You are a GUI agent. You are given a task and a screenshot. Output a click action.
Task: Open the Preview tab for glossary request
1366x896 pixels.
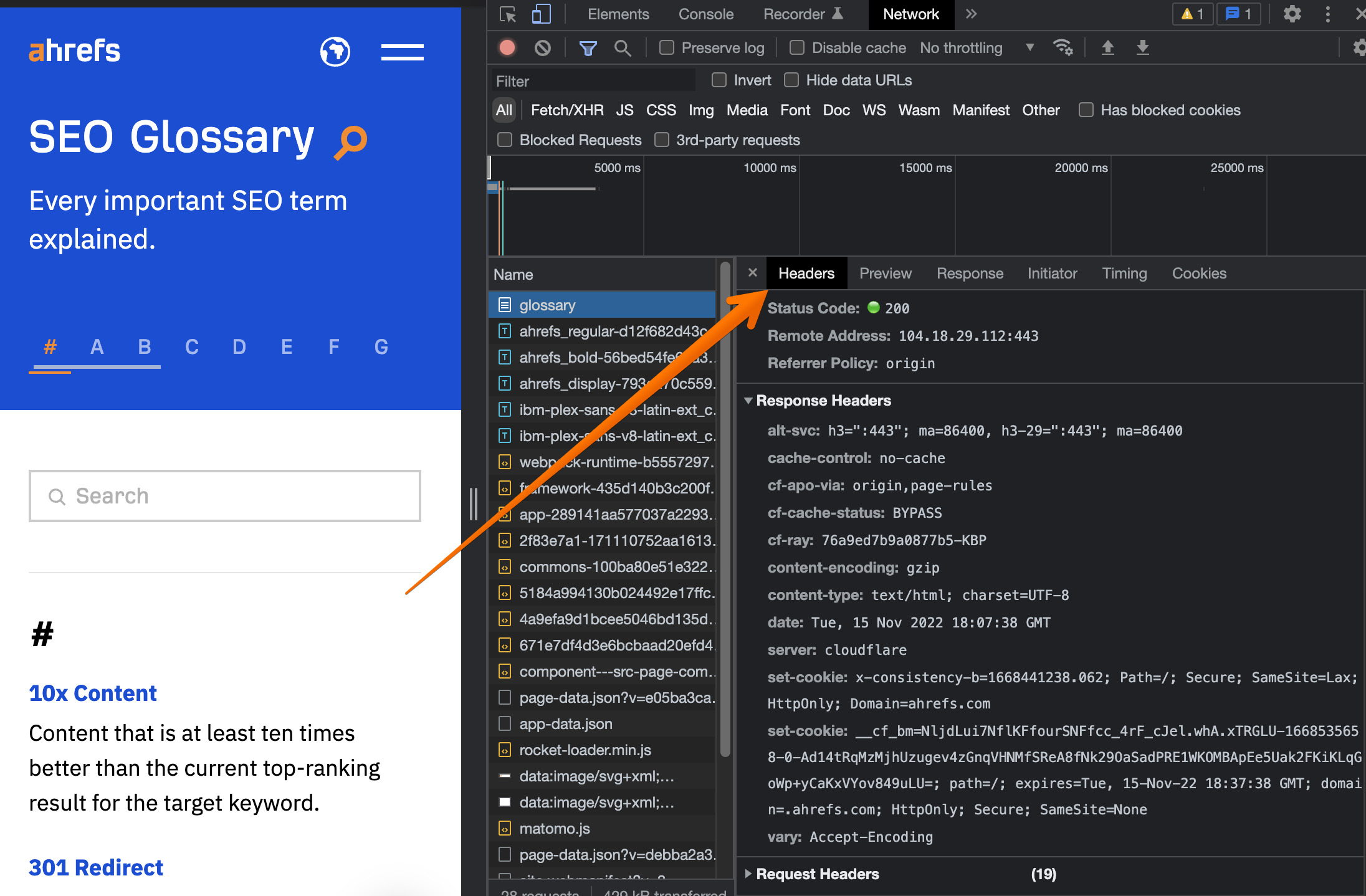(885, 273)
